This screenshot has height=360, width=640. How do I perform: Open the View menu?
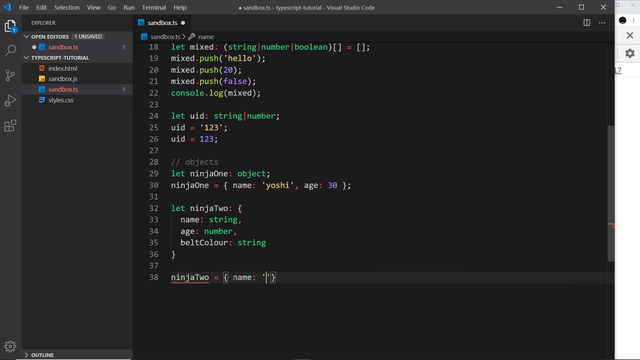pyautogui.click(x=93, y=7)
